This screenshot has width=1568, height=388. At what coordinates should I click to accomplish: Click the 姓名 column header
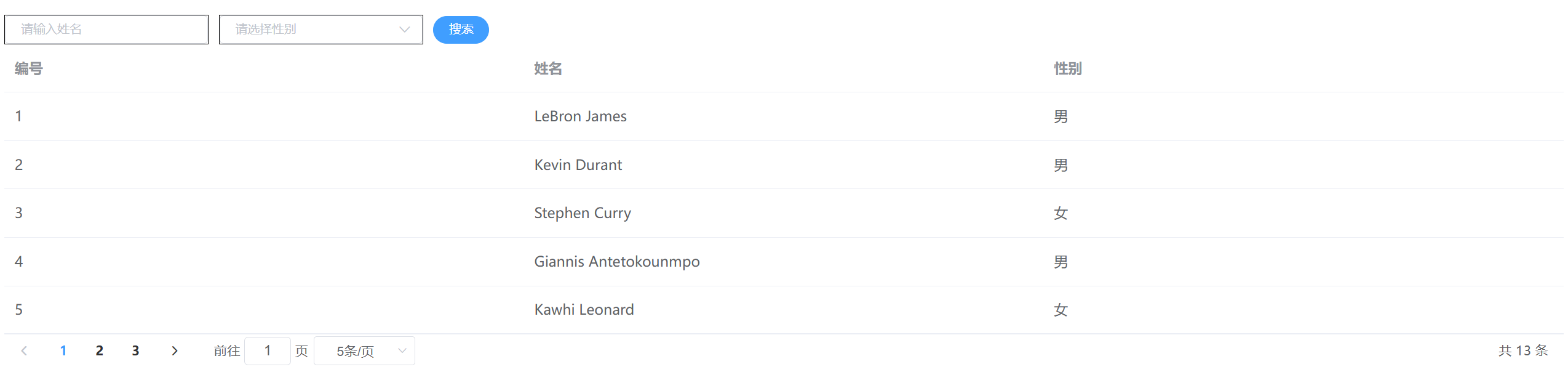coord(548,68)
